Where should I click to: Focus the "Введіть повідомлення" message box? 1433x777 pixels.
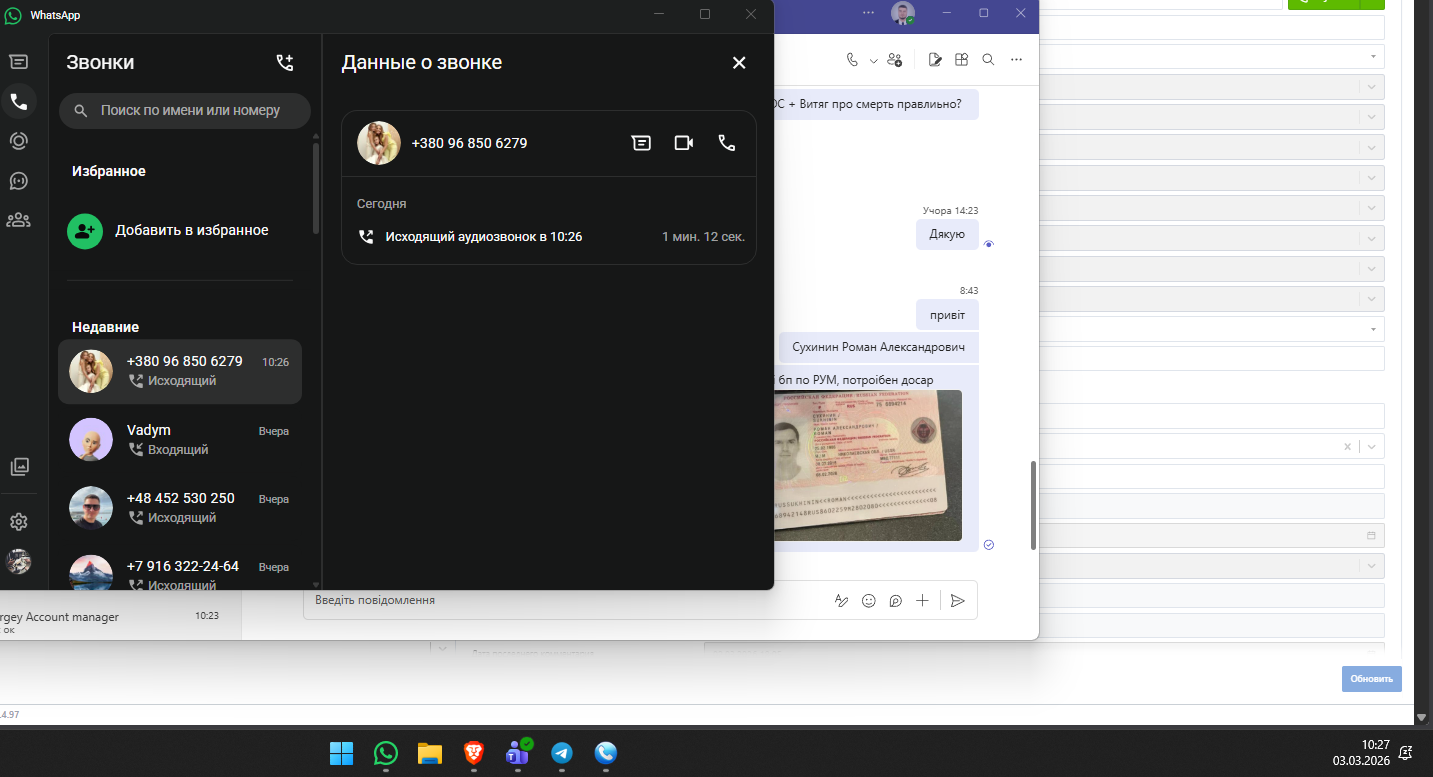tap(565, 600)
